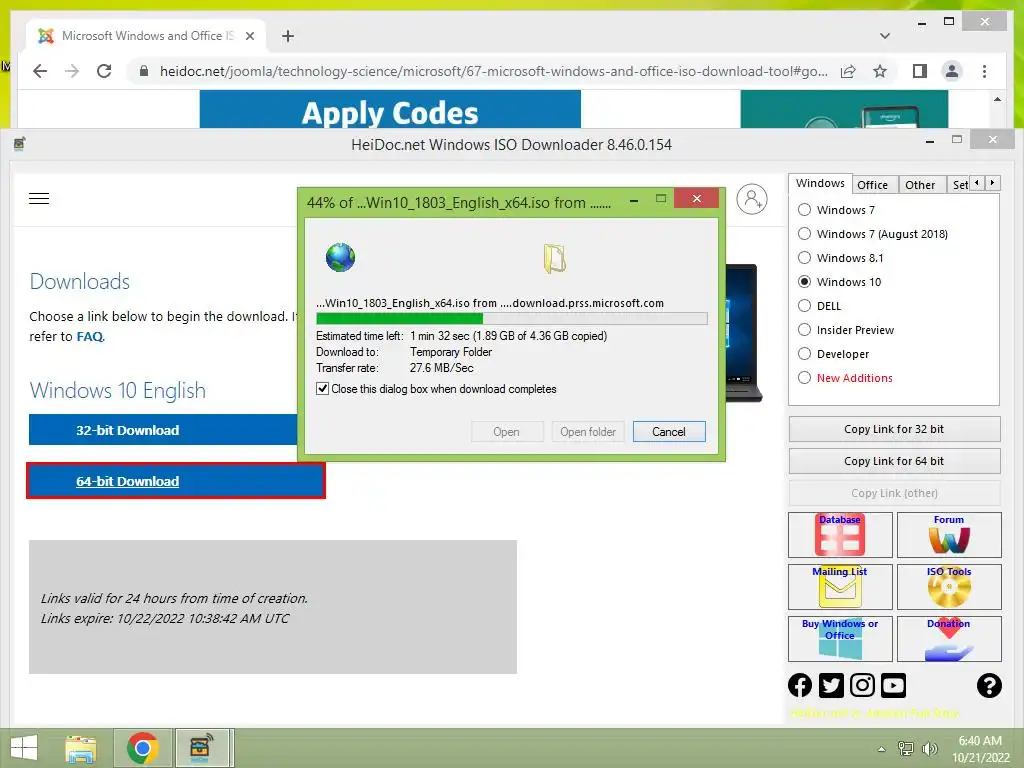Toggle Chrome's side panel icon
The height and width of the screenshot is (768, 1024).
coord(920,71)
